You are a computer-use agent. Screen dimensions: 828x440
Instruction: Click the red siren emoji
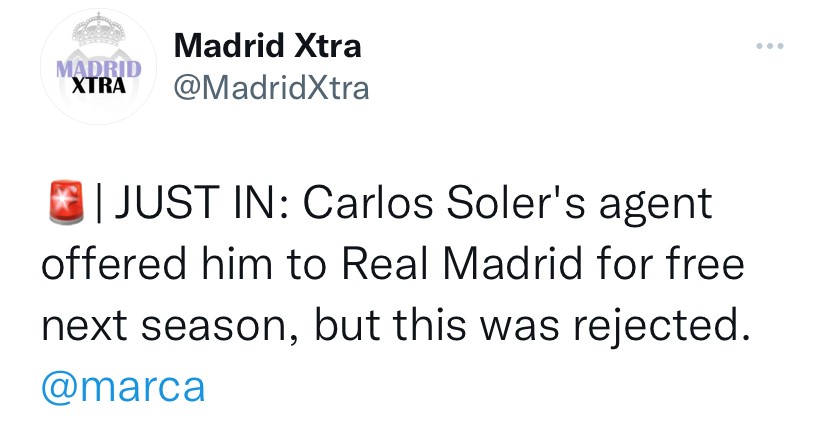click(65, 205)
